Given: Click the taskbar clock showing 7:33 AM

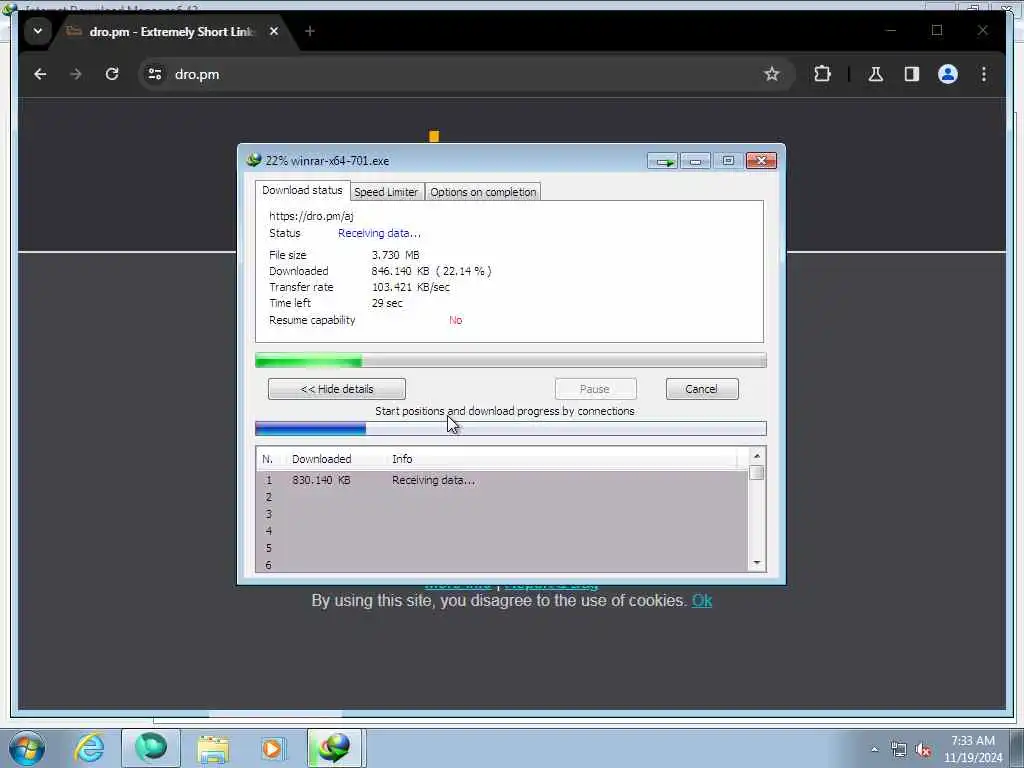Looking at the screenshot, I should click(x=973, y=749).
